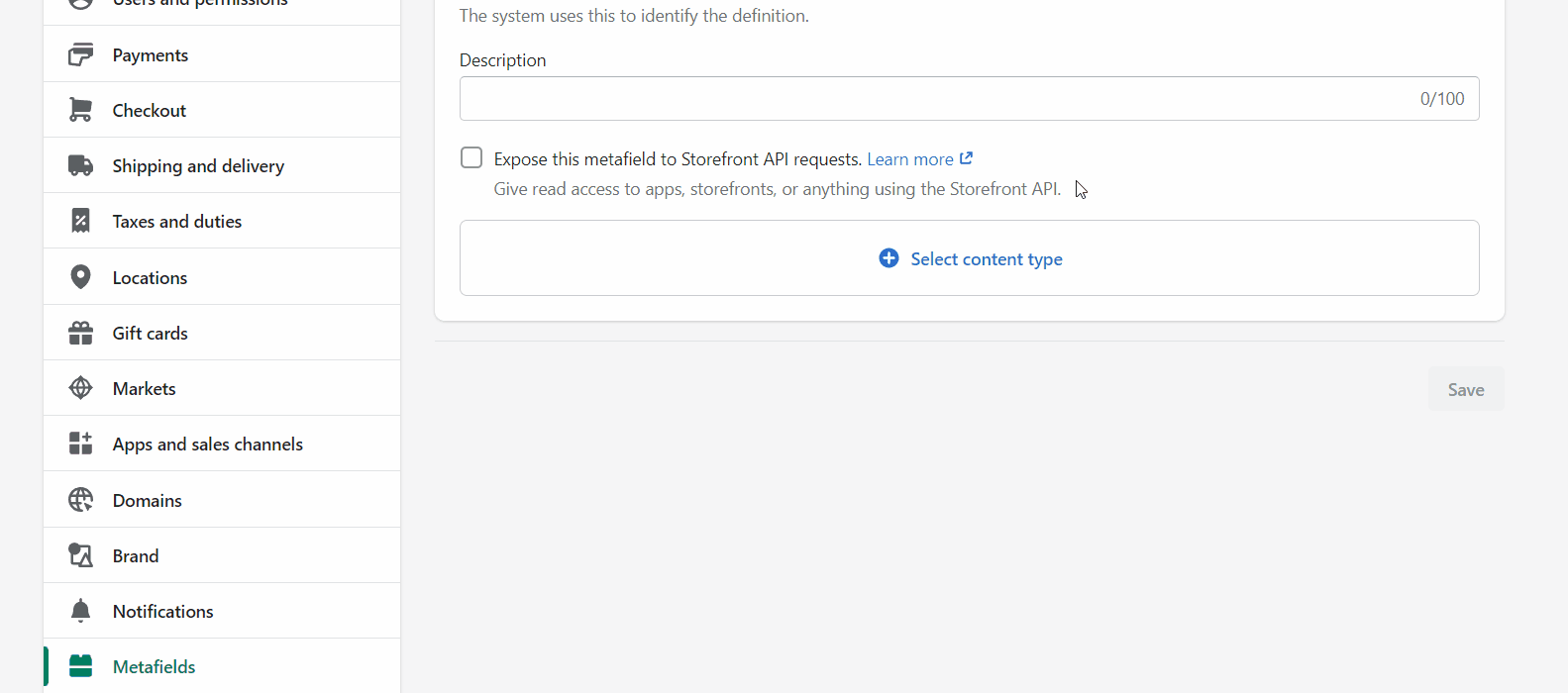1568x693 pixels.
Task: Enable Expose metafield to Storefront API checkbox
Action: [471, 158]
